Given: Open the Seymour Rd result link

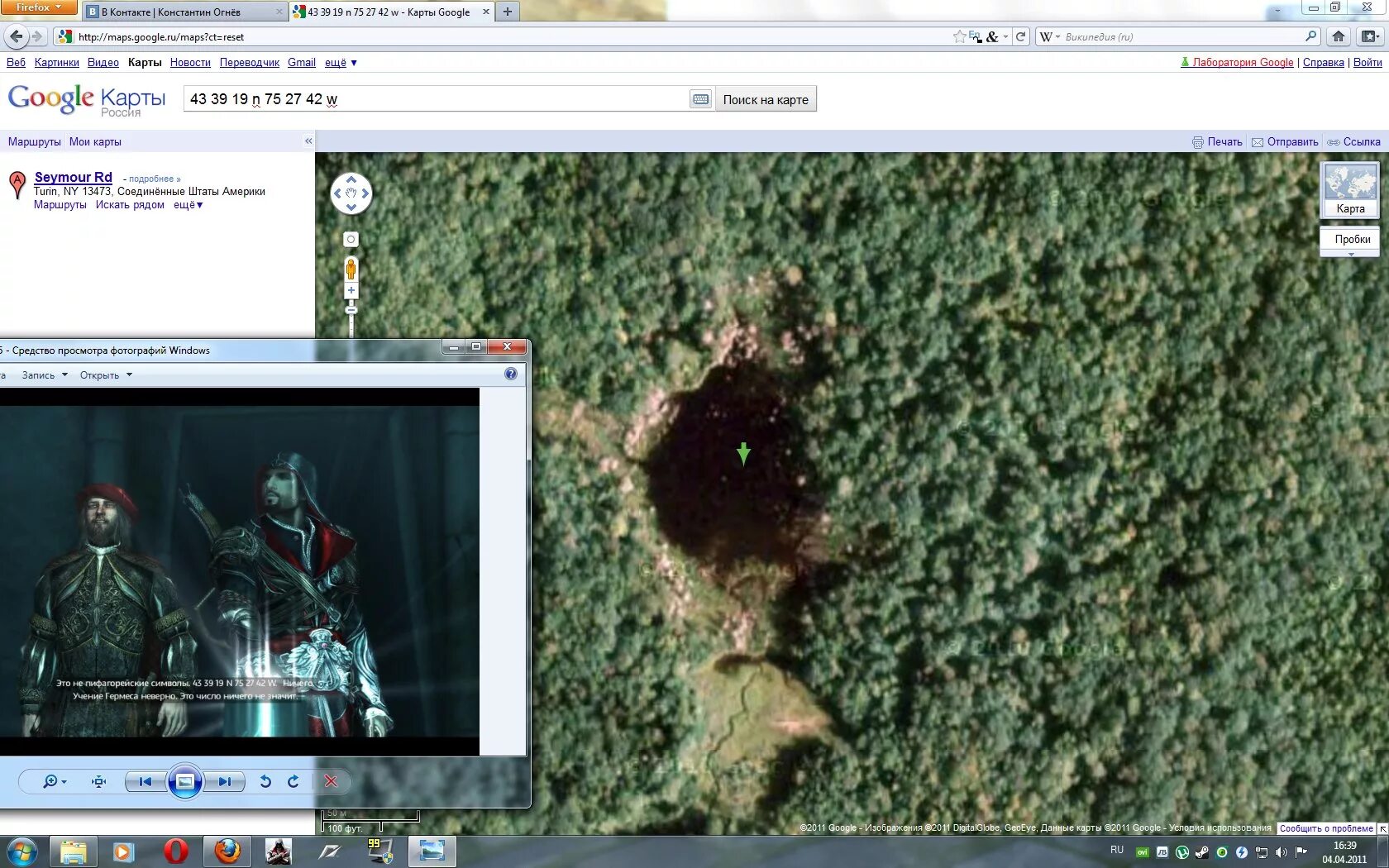Looking at the screenshot, I should tap(74, 178).
